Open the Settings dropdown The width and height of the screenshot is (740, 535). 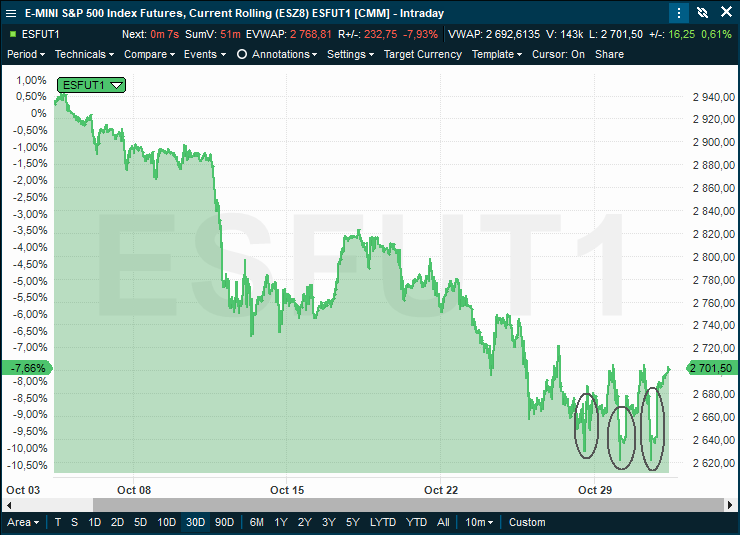click(350, 54)
